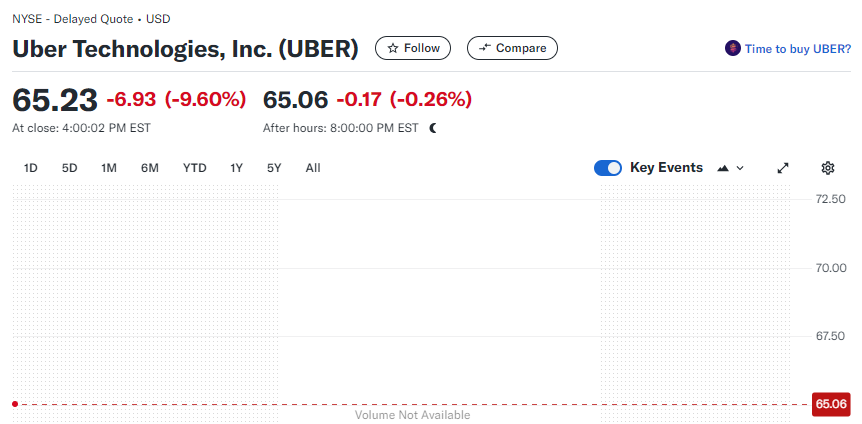Click the mountain chart type icon
The width and height of the screenshot is (862, 424).
coord(723,168)
